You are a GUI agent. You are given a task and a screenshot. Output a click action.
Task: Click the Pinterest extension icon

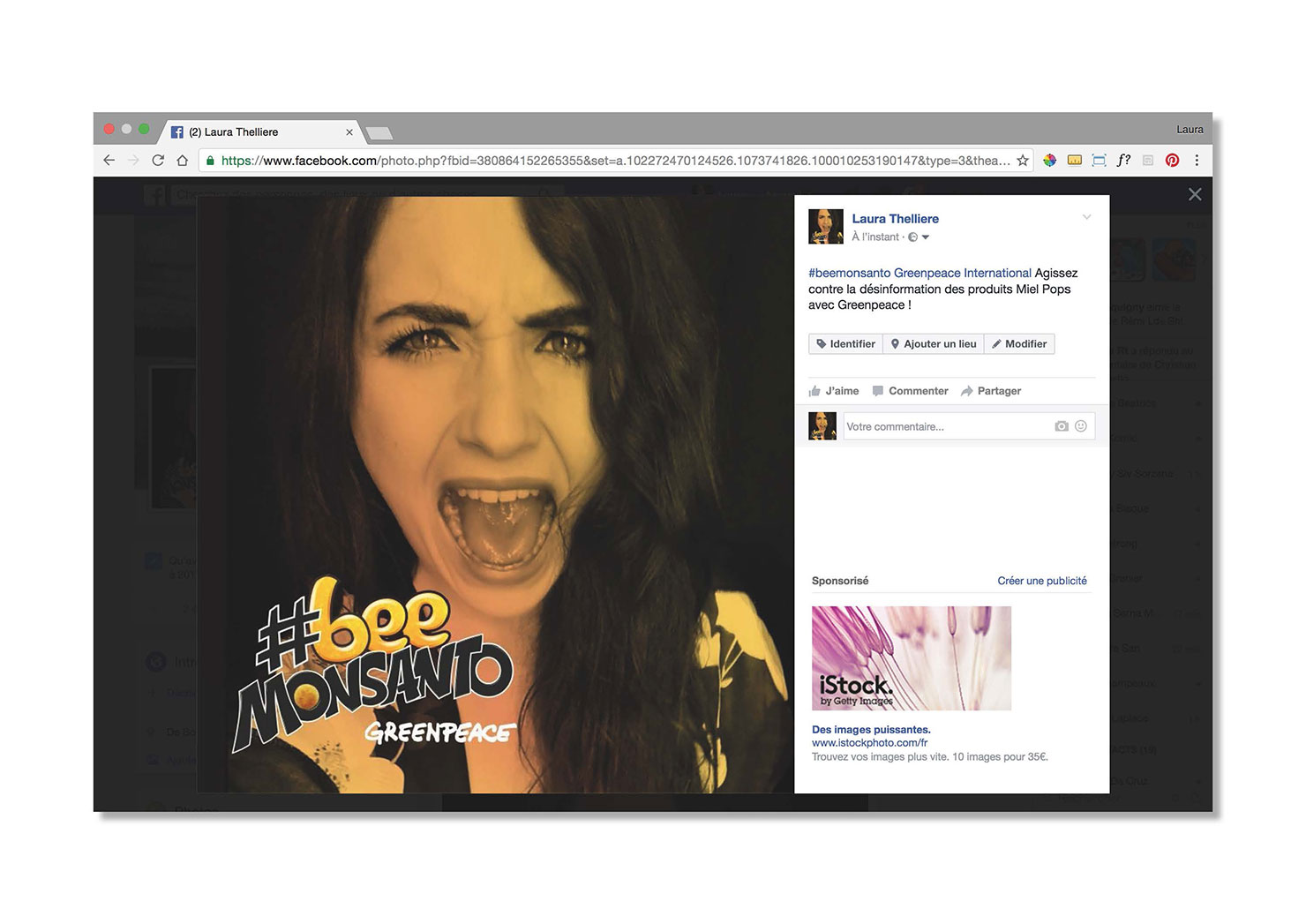point(1172,161)
